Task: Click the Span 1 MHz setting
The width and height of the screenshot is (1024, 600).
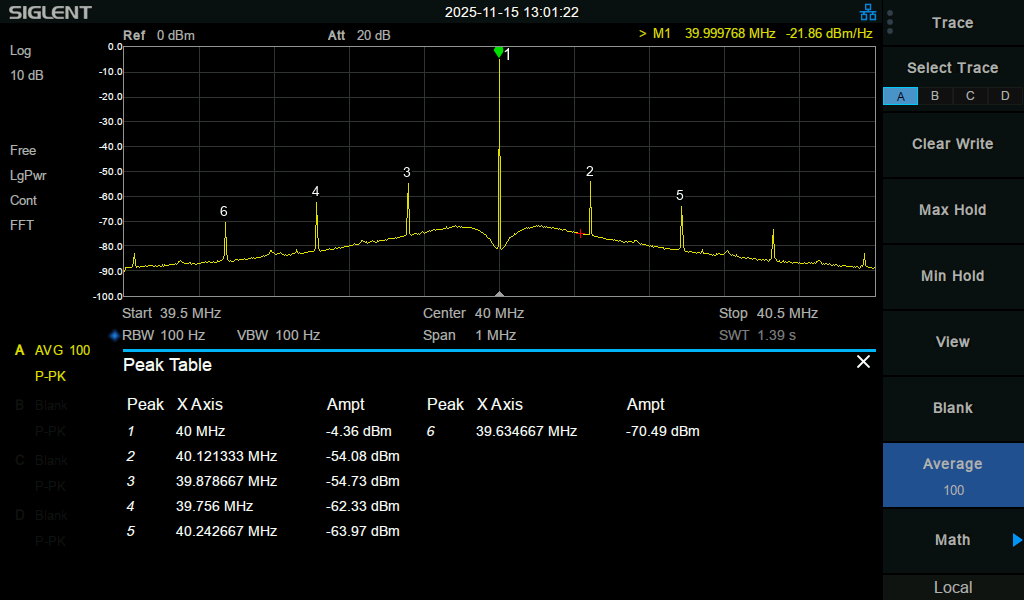Action: pos(470,336)
